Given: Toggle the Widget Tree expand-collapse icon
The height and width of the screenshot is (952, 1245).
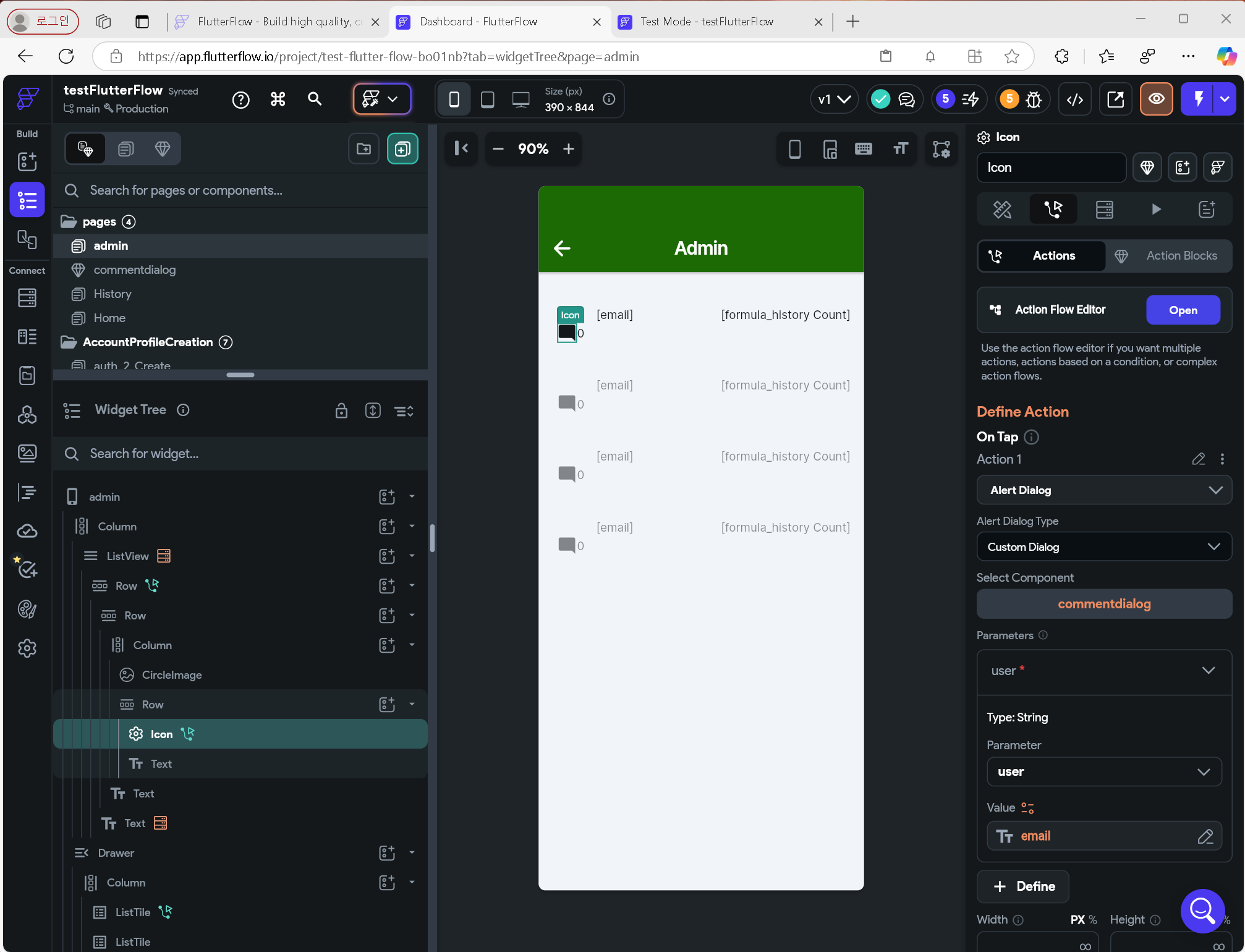Looking at the screenshot, I should click(373, 410).
